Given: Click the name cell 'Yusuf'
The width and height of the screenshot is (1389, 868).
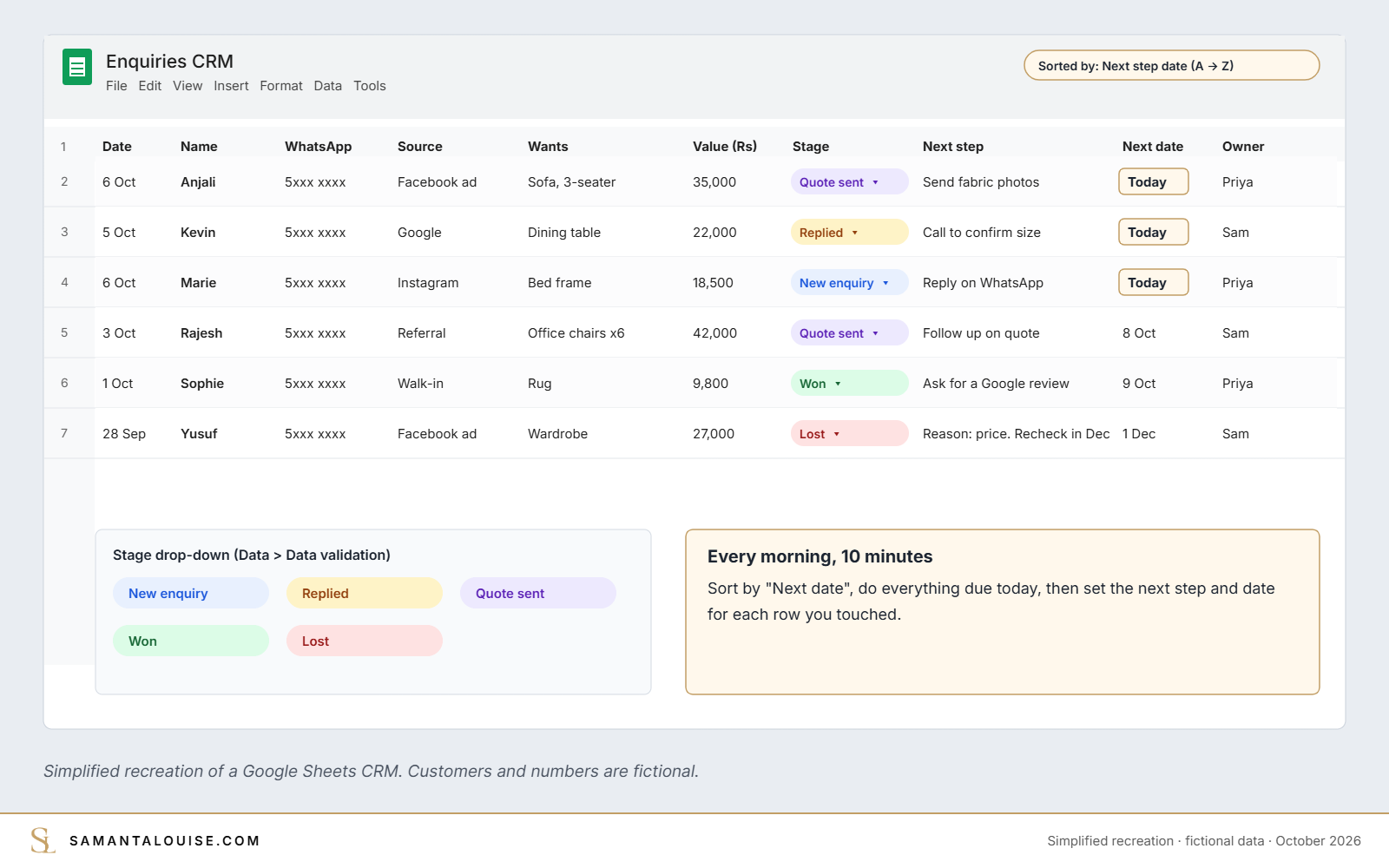Looking at the screenshot, I should [x=199, y=434].
